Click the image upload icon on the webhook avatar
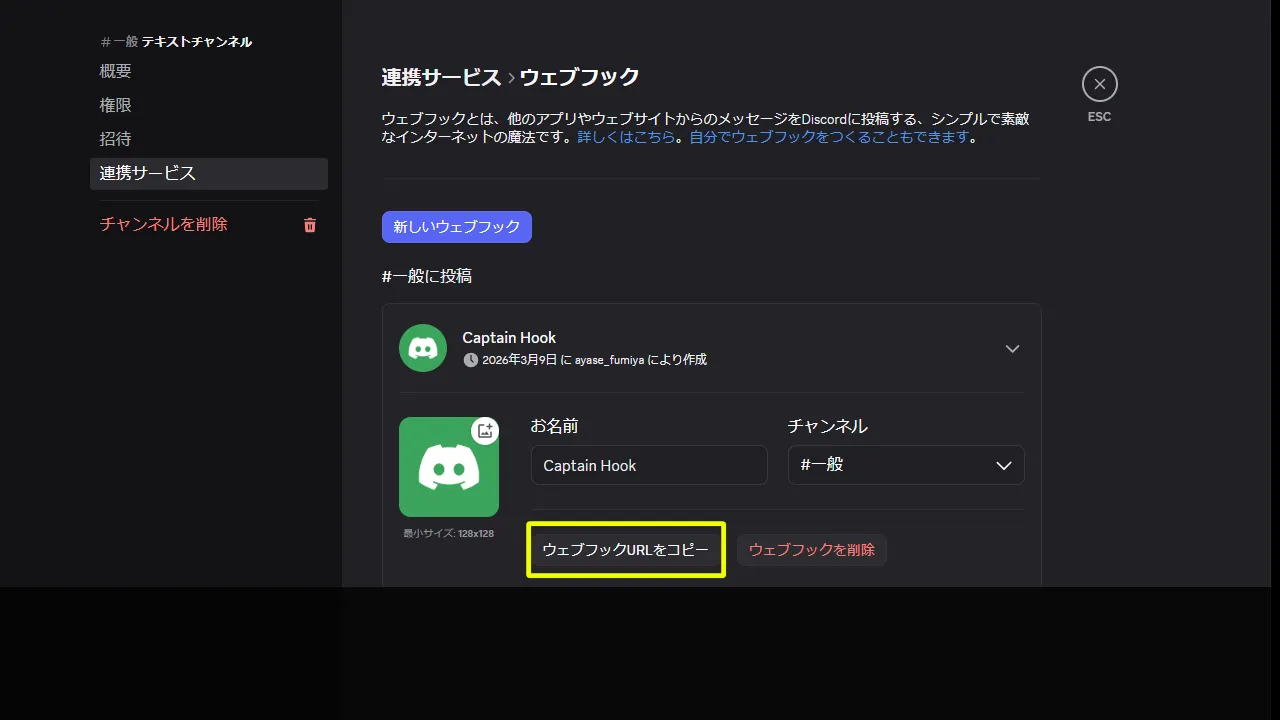The height and width of the screenshot is (720, 1280). (485, 431)
